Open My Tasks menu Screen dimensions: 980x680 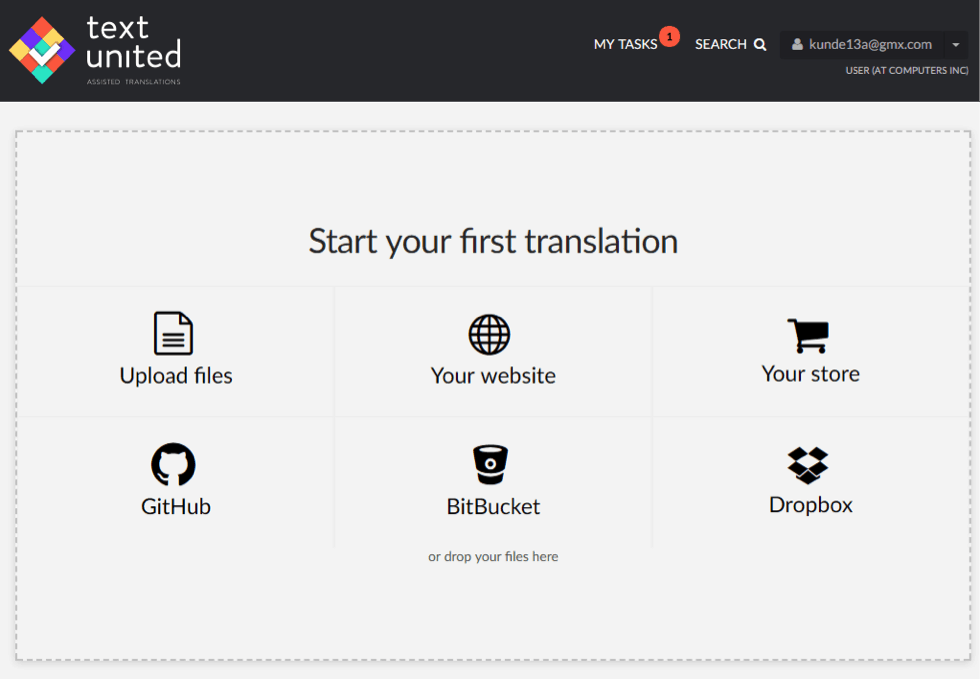pos(626,44)
